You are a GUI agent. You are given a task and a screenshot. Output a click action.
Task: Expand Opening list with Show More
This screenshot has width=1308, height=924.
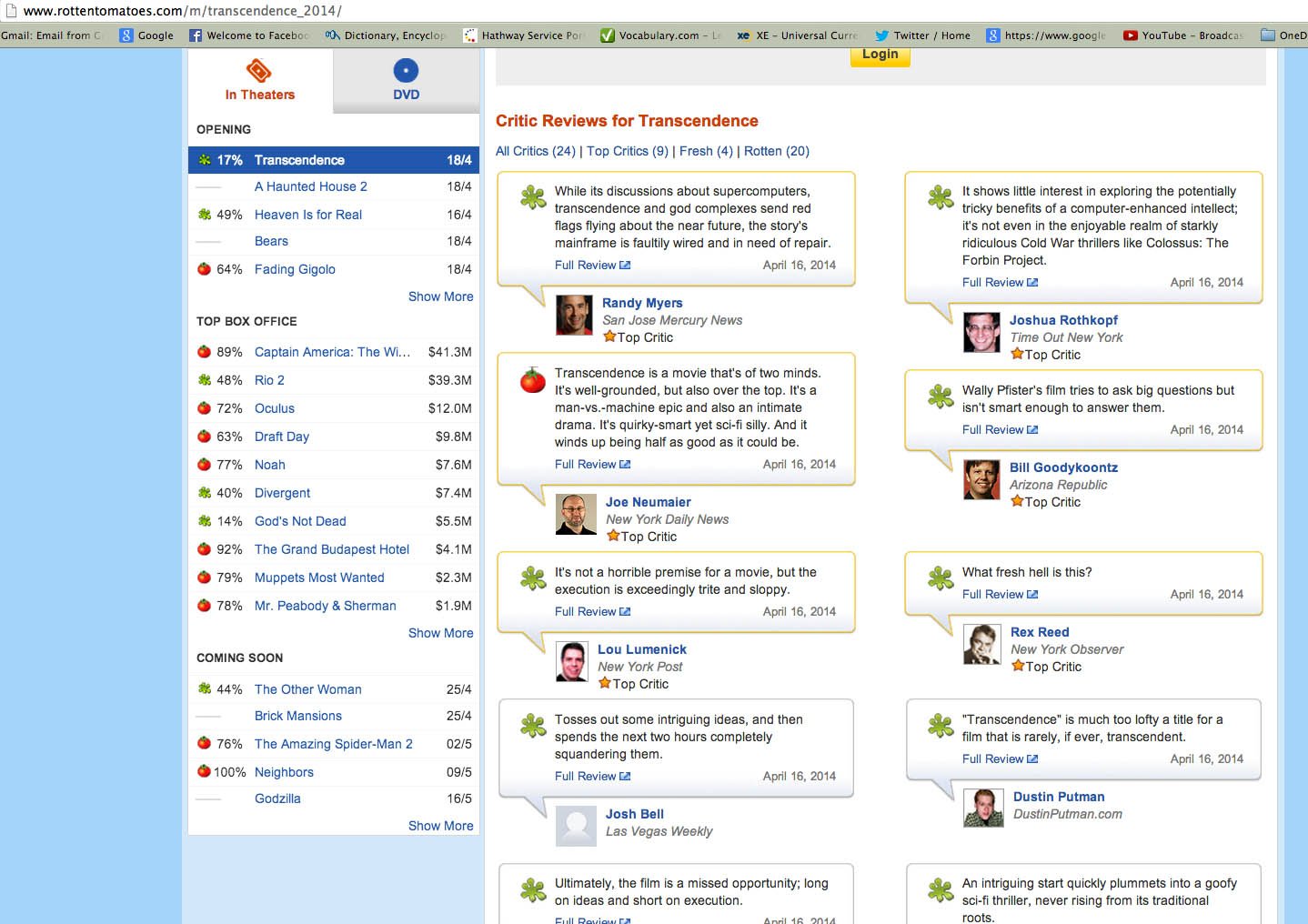tap(440, 296)
